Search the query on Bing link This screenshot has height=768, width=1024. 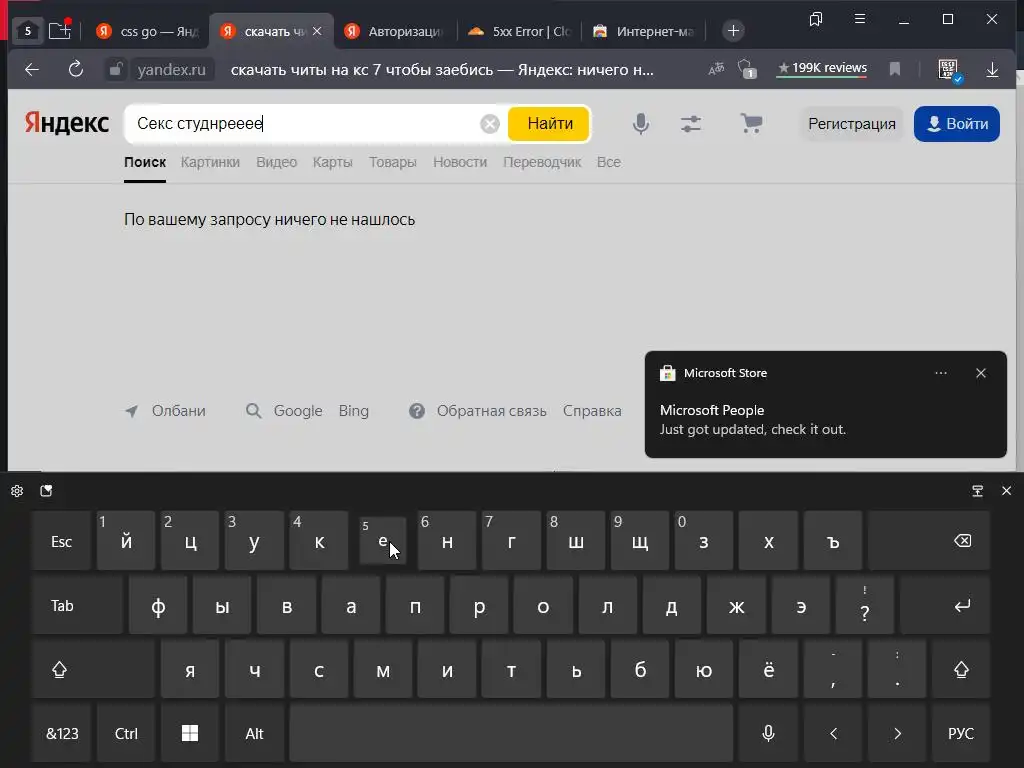(x=353, y=411)
